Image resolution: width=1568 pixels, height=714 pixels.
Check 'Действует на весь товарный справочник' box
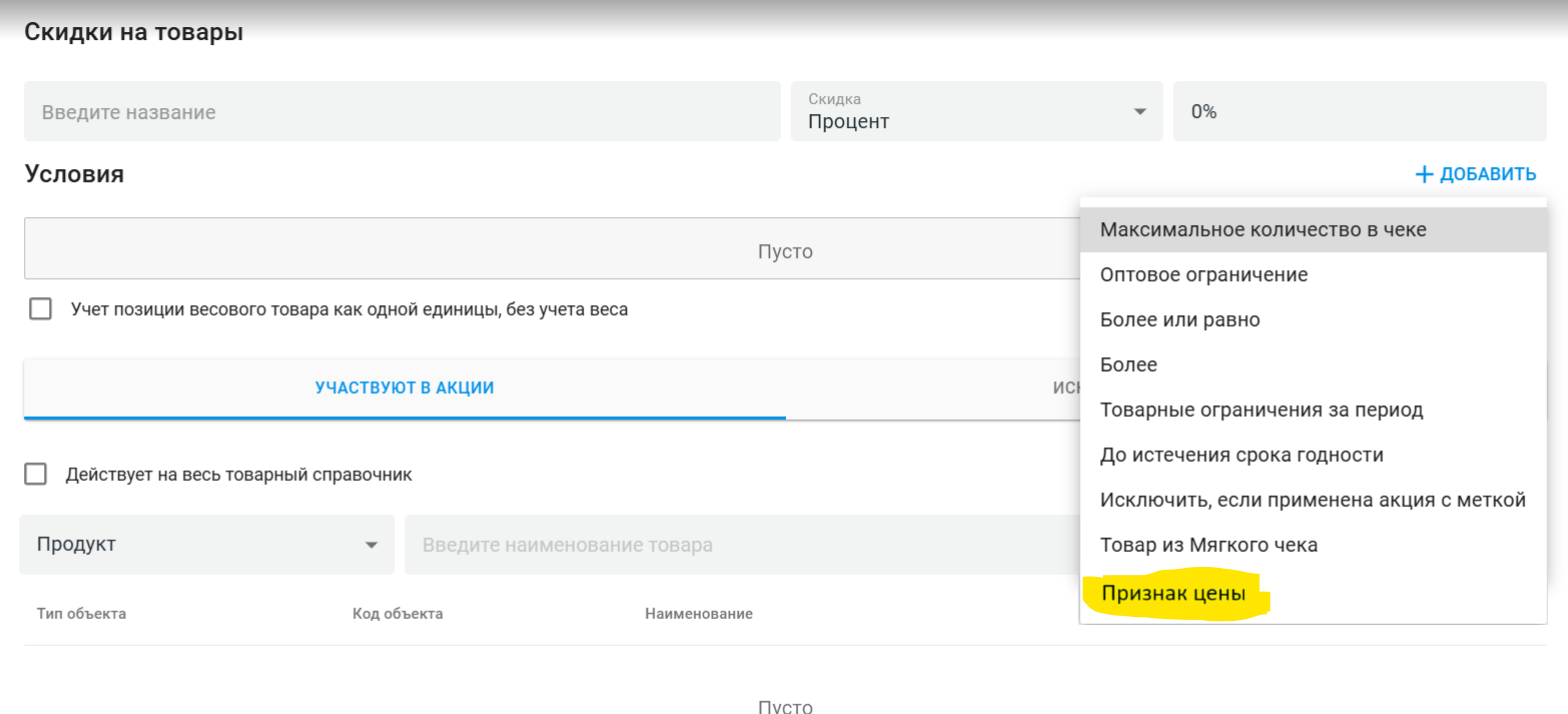coord(36,474)
